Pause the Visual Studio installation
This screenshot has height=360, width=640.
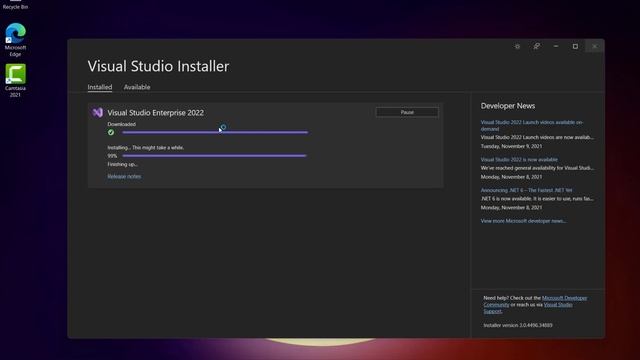pyautogui.click(x=407, y=112)
